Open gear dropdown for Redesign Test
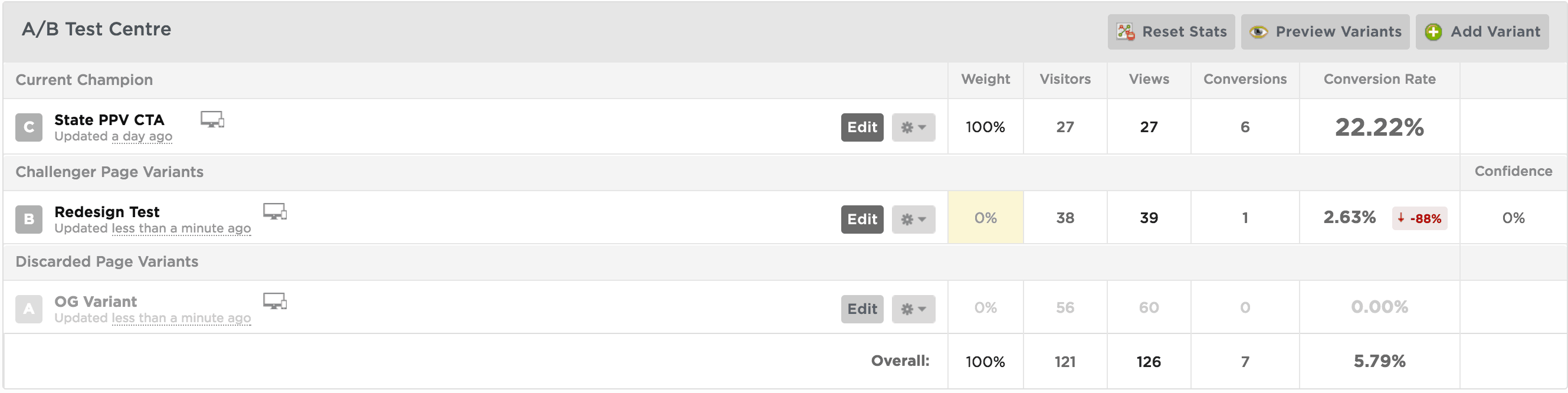 [914, 220]
